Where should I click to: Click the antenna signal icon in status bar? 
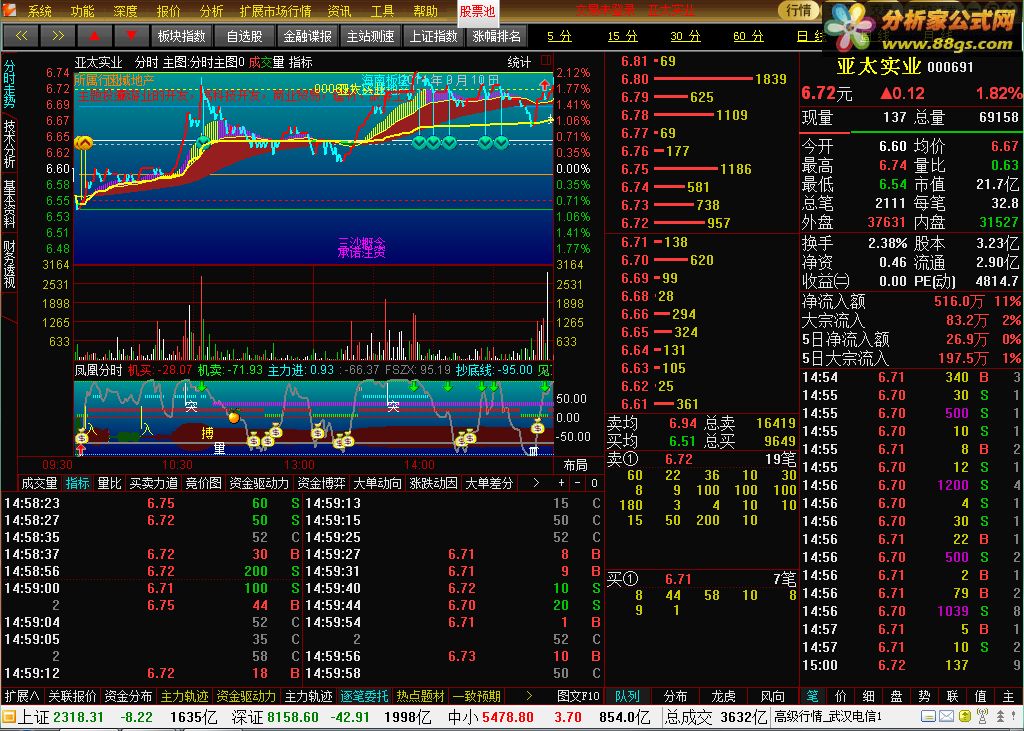click(x=982, y=716)
